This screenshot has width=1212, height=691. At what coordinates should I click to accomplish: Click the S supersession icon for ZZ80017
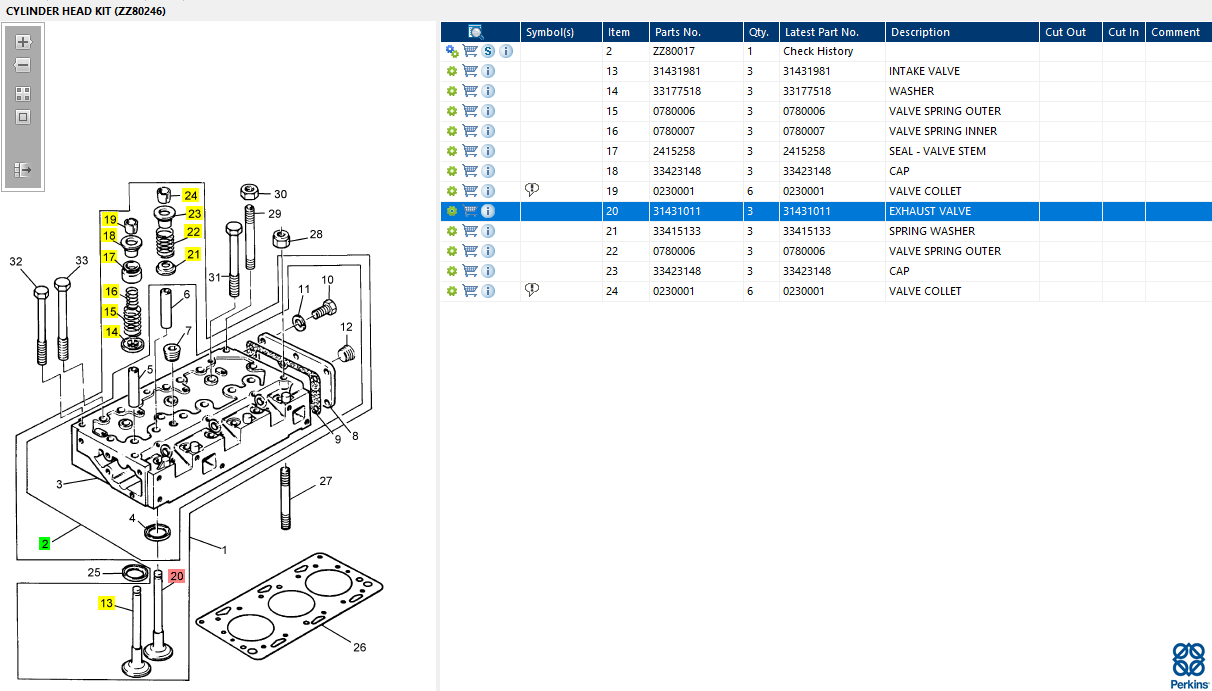tap(488, 51)
